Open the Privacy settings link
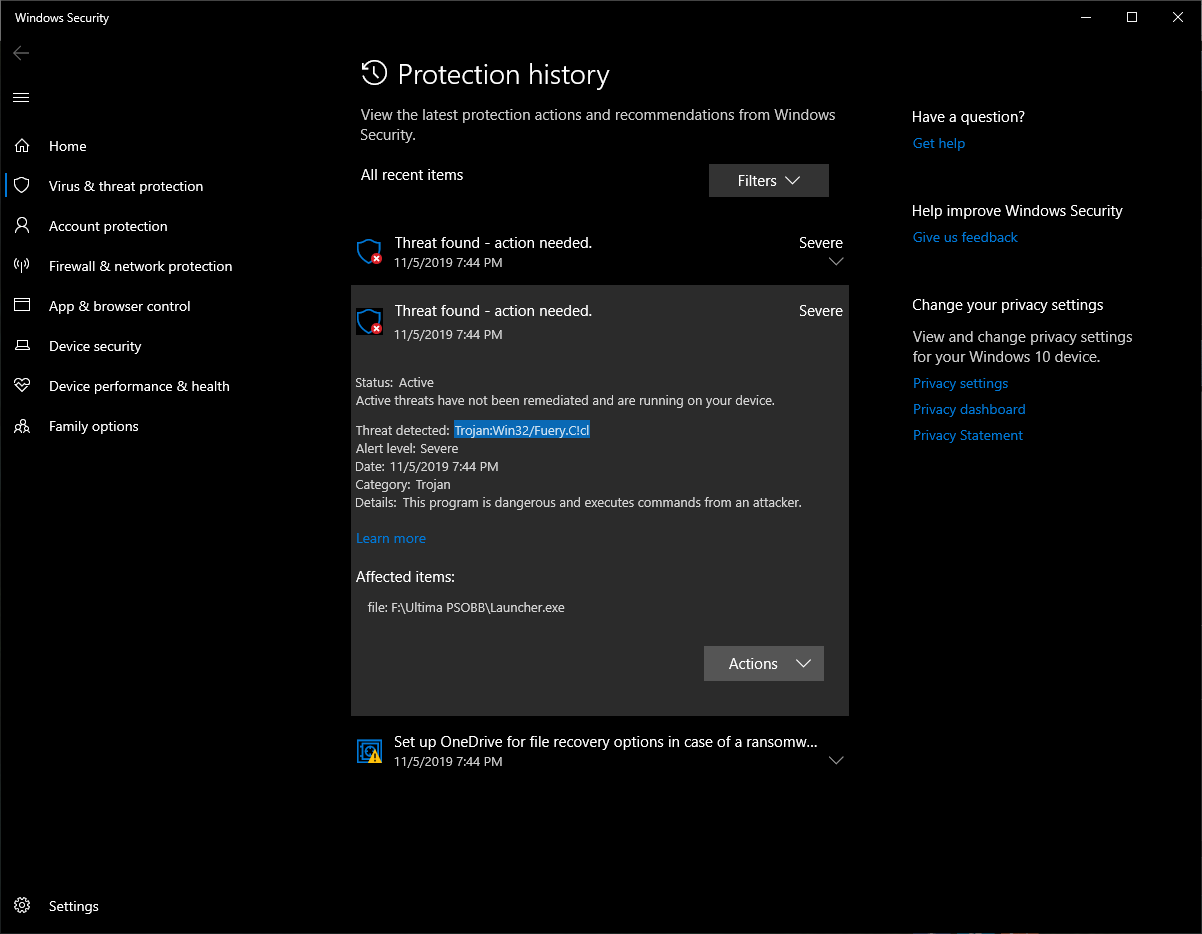The height and width of the screenshot is (934, 1202). (x=960, y=383)
